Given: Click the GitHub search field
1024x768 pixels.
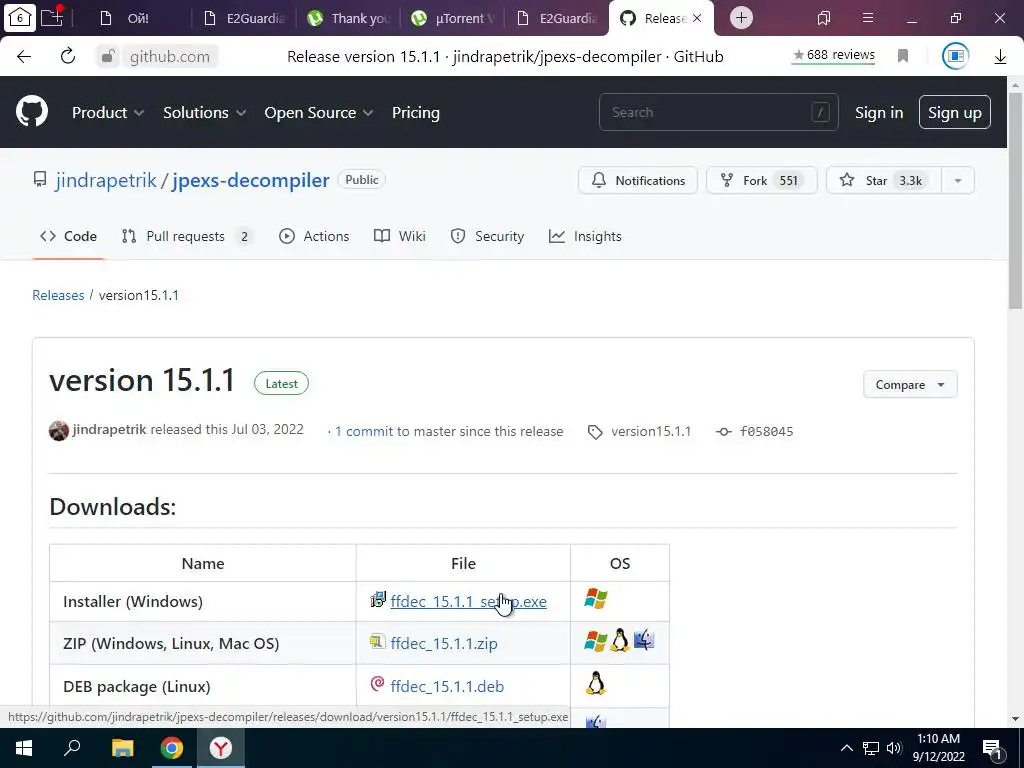Looking at the screenshot, I should tap(718, 112).
